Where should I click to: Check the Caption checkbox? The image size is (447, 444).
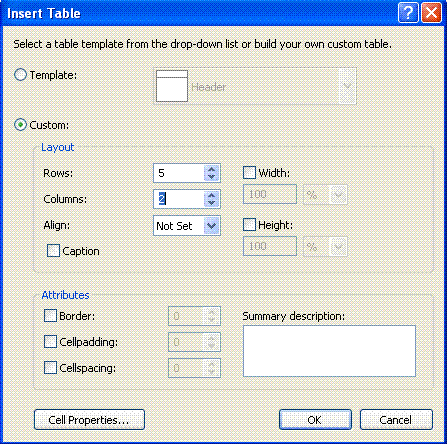(x=53, y=251)
